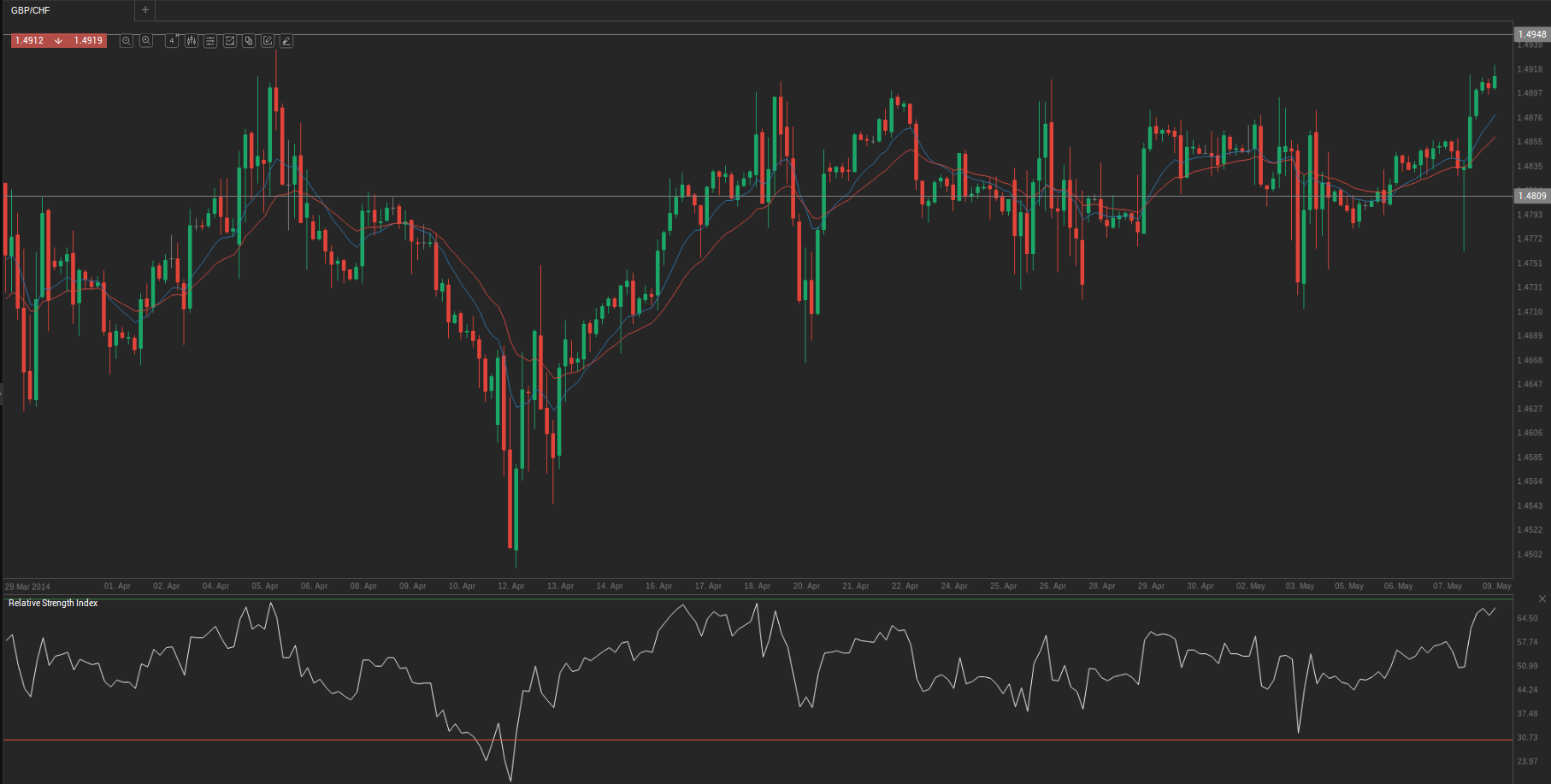1551x784 pixels.
Task: Click the 30.73 RSI scale value
Action: tap(1527, 737)
